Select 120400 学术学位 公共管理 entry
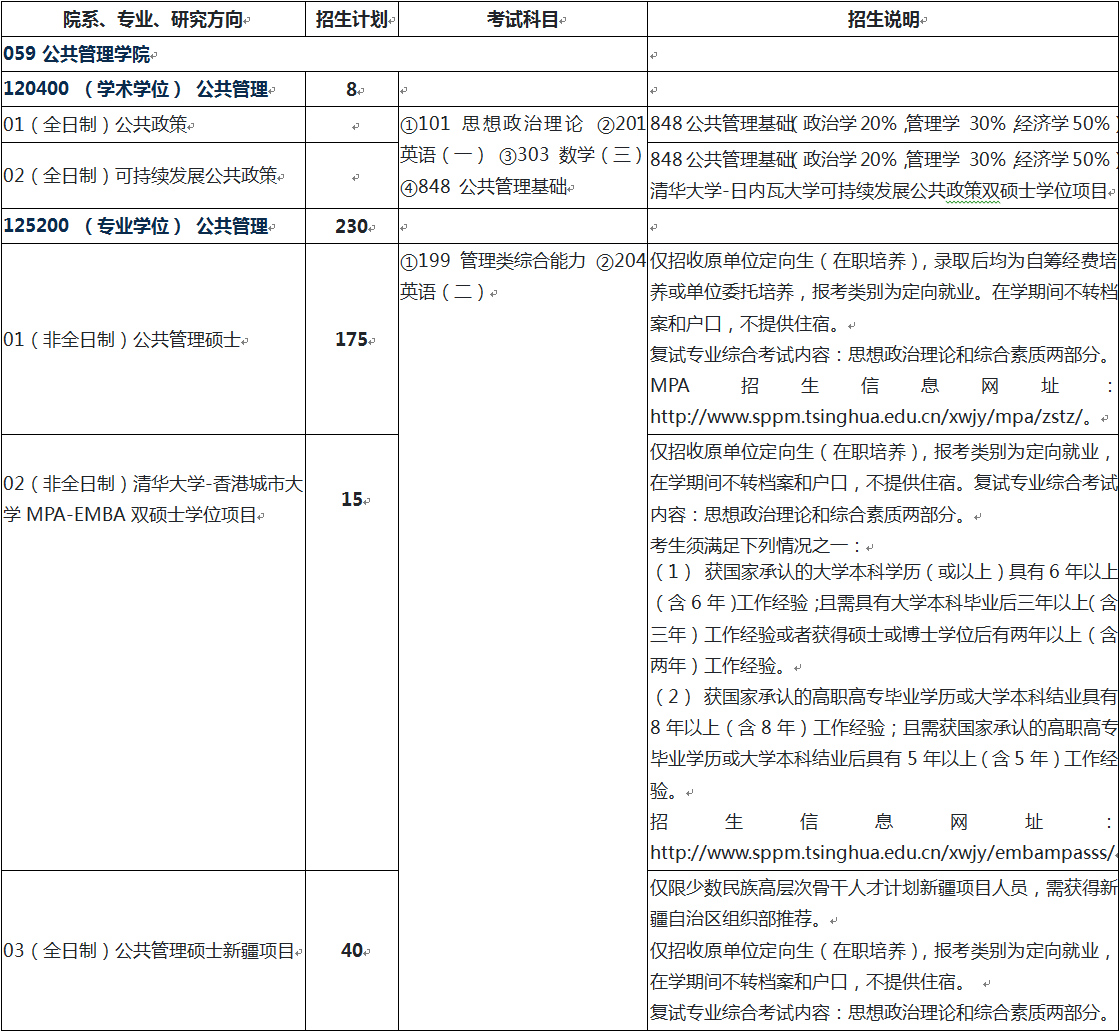1120x1032 pixels. 136,89
